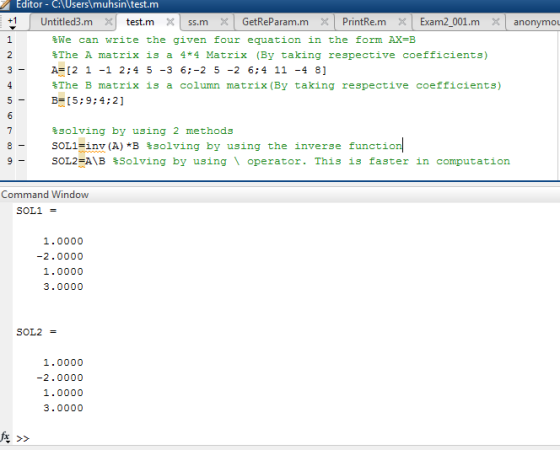Set breakpoint dash on line 5
Image resolution: width=560 pixels, height=450 pixels.
21,100
